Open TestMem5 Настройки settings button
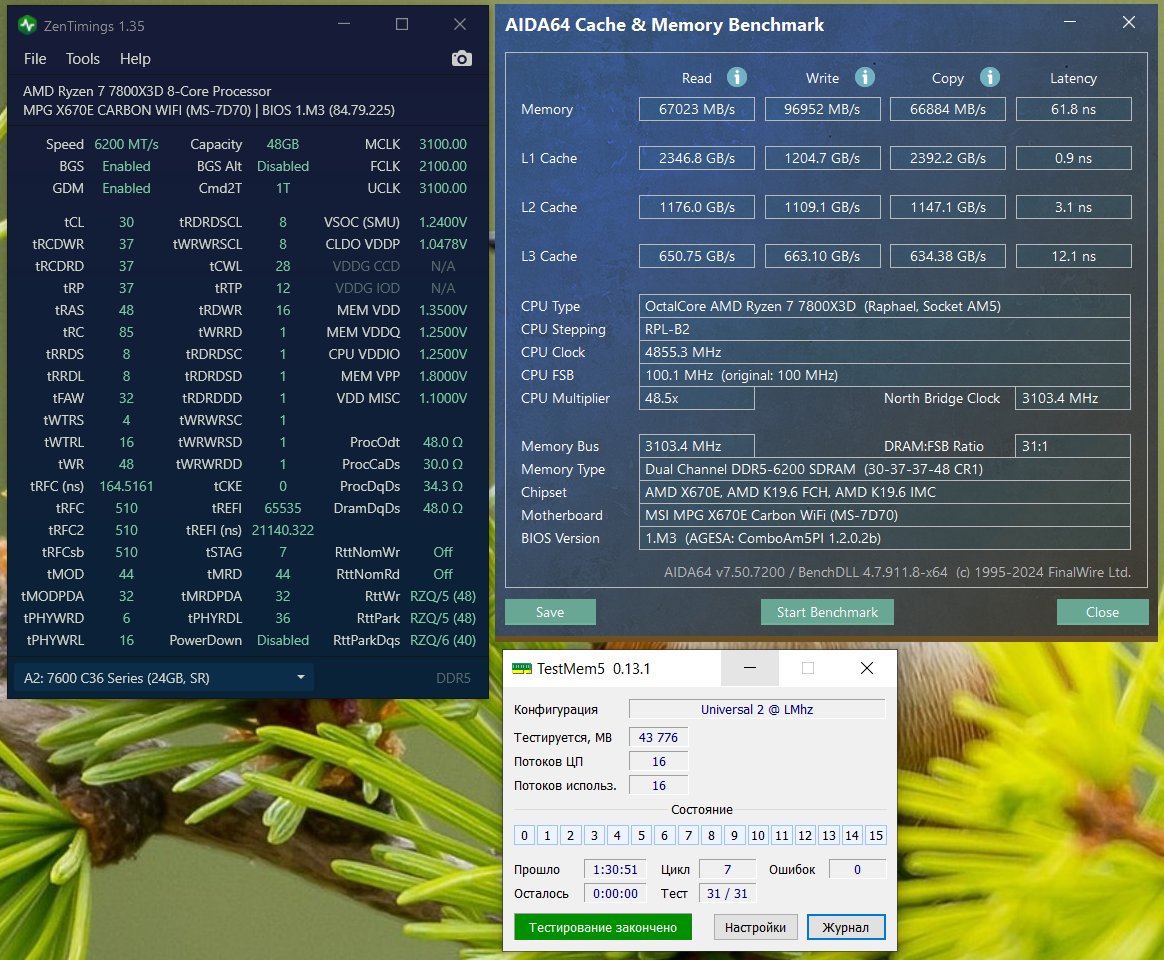The height and width of the screenshot is (960, 1164). pyautogui.click(x=756, y=927)
